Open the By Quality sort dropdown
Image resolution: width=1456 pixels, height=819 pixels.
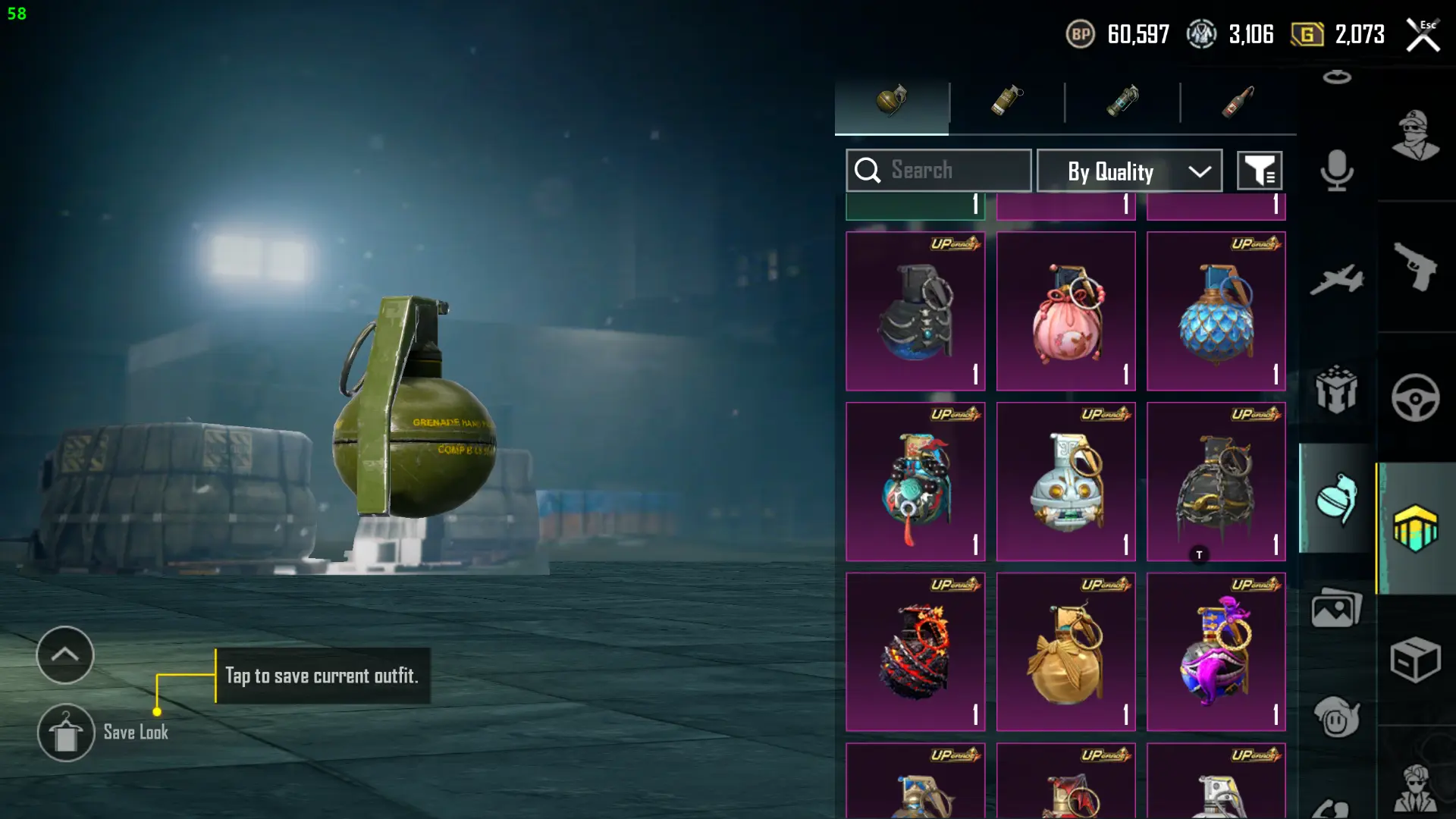(1129, 171)
